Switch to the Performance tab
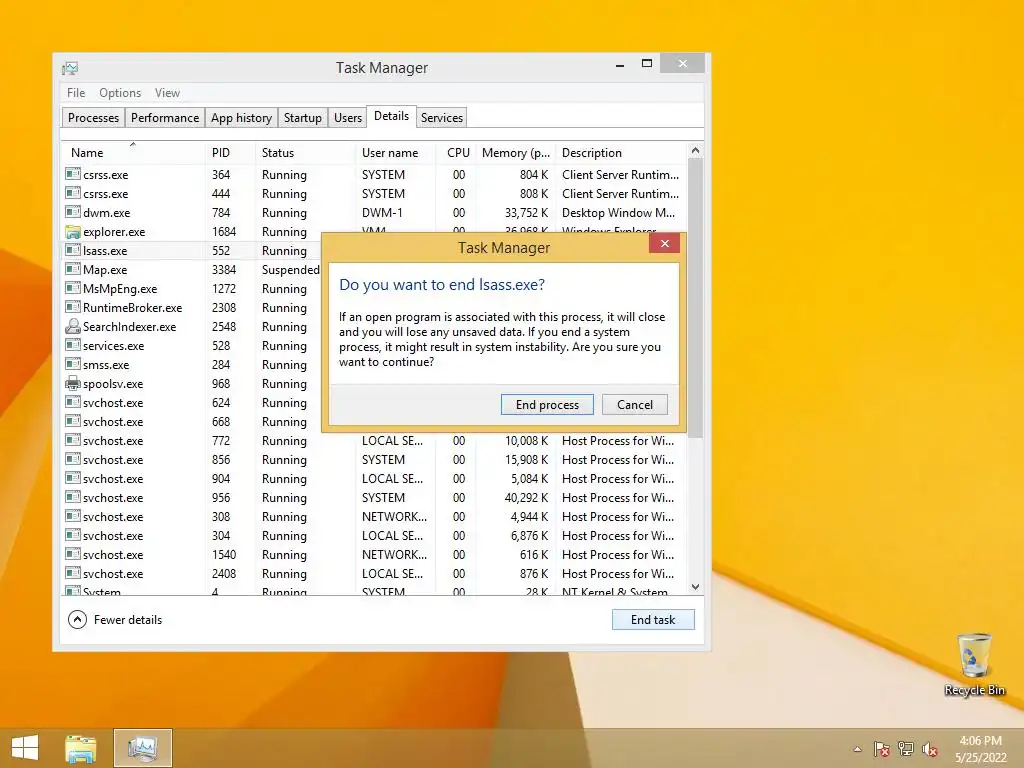 165,118
